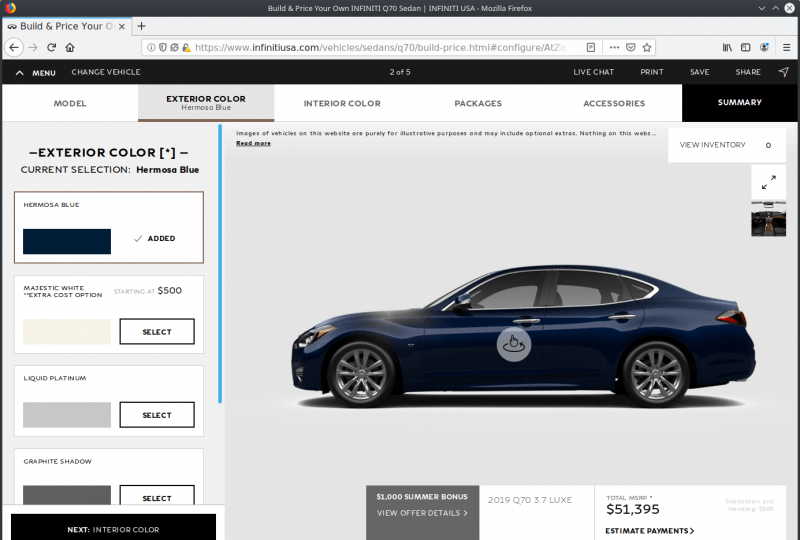Click the Liquid Platinum color swatch
800x540 pixels.
pos(67,415)
